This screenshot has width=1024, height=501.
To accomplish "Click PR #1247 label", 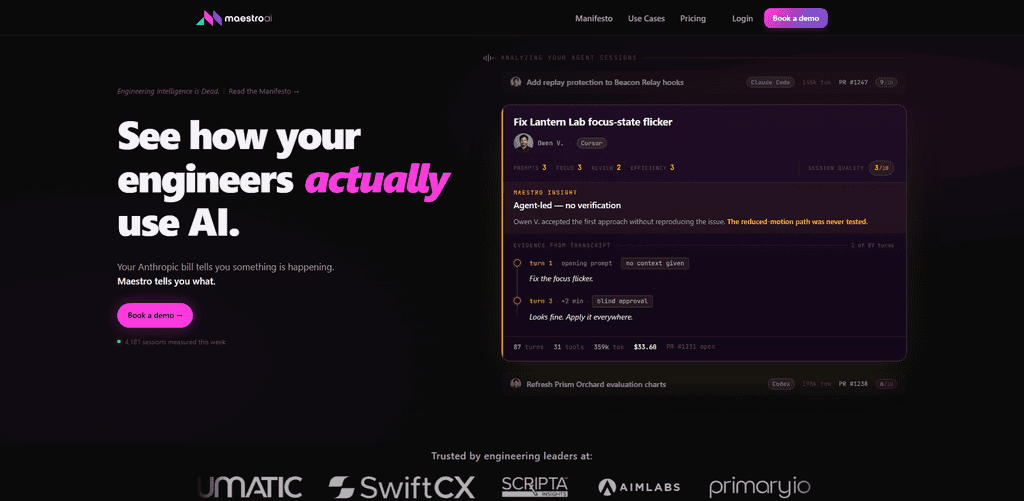I will [x=854, y=82].
